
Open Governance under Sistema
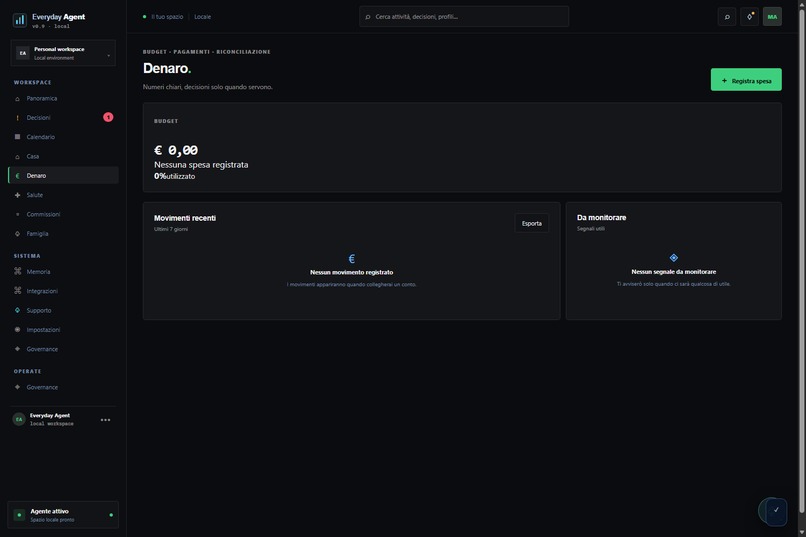[x=63, y=349]
